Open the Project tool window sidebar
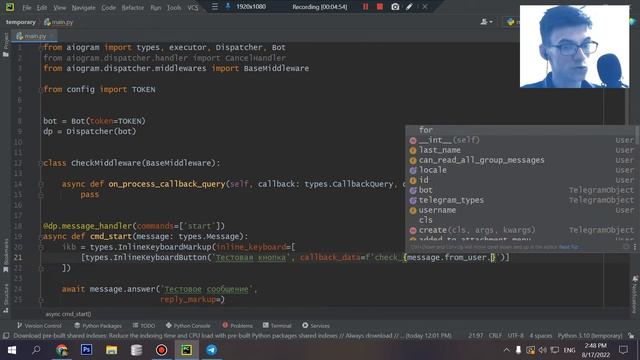The width and height of the screenshot is (640, 360). [6, 44]
